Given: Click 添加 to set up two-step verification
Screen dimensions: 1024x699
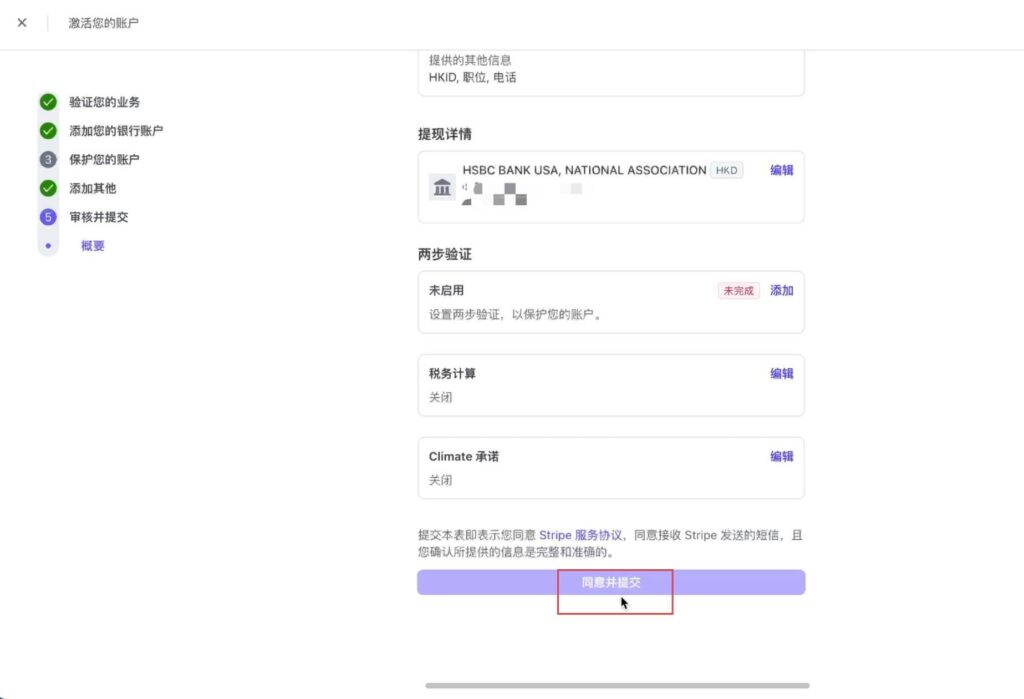Looking at the screenshot, I should [781, 291].
